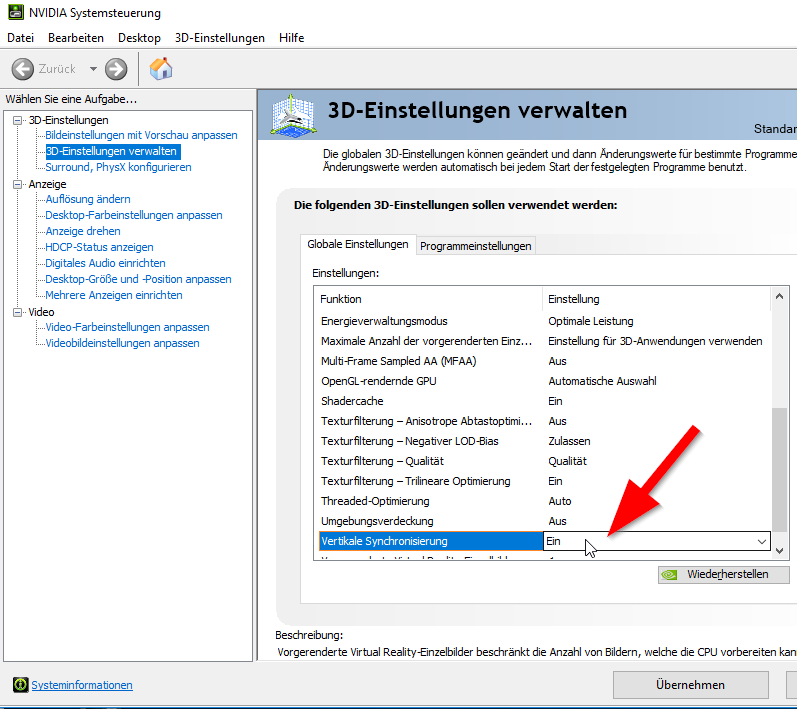Open the 3D-Einstellungen menu
The width and height of the screenshot is (797, 709).
click(x=220, y=38)
